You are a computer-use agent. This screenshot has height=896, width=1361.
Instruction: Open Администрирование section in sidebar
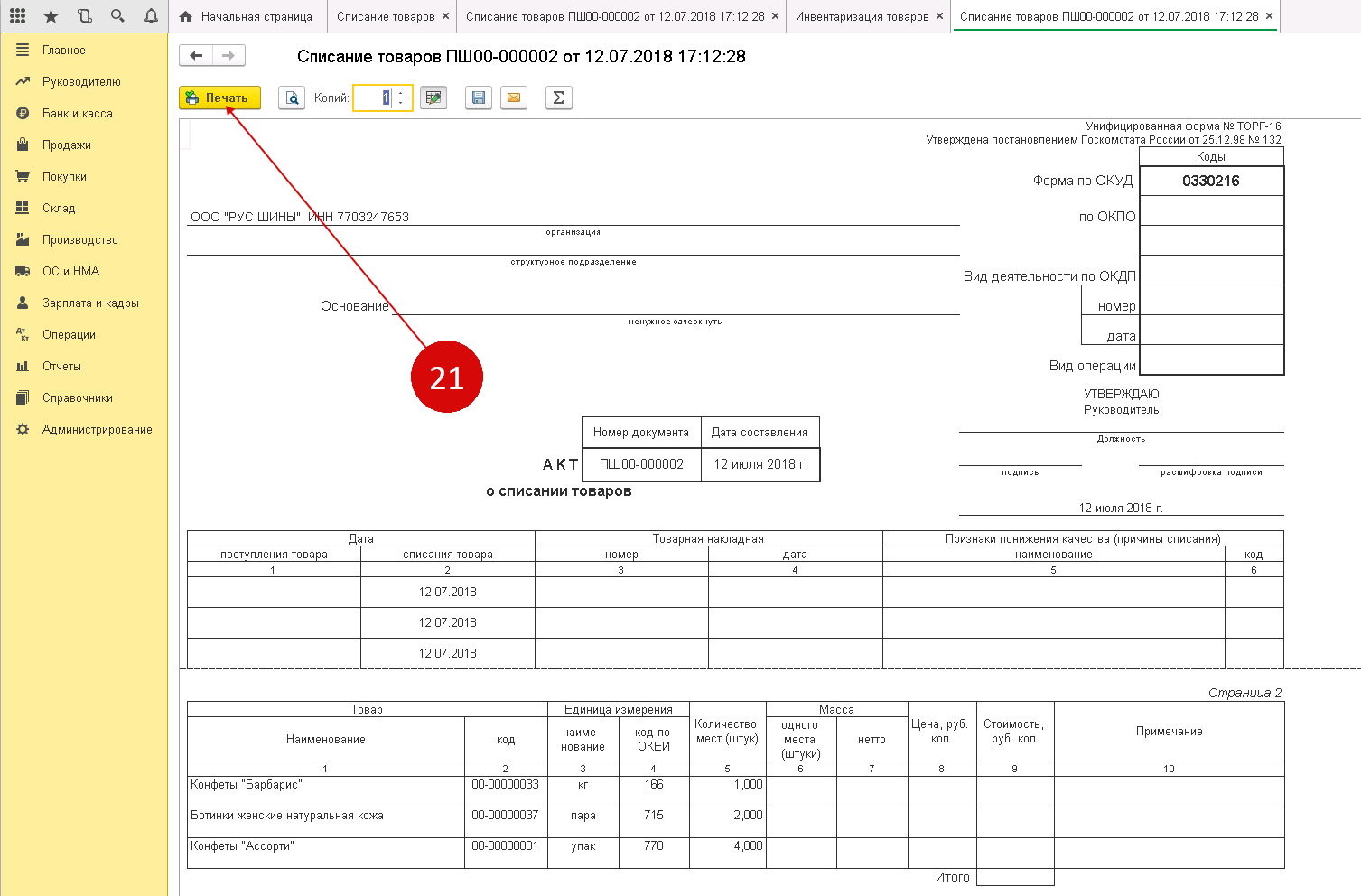pos(84,430)
